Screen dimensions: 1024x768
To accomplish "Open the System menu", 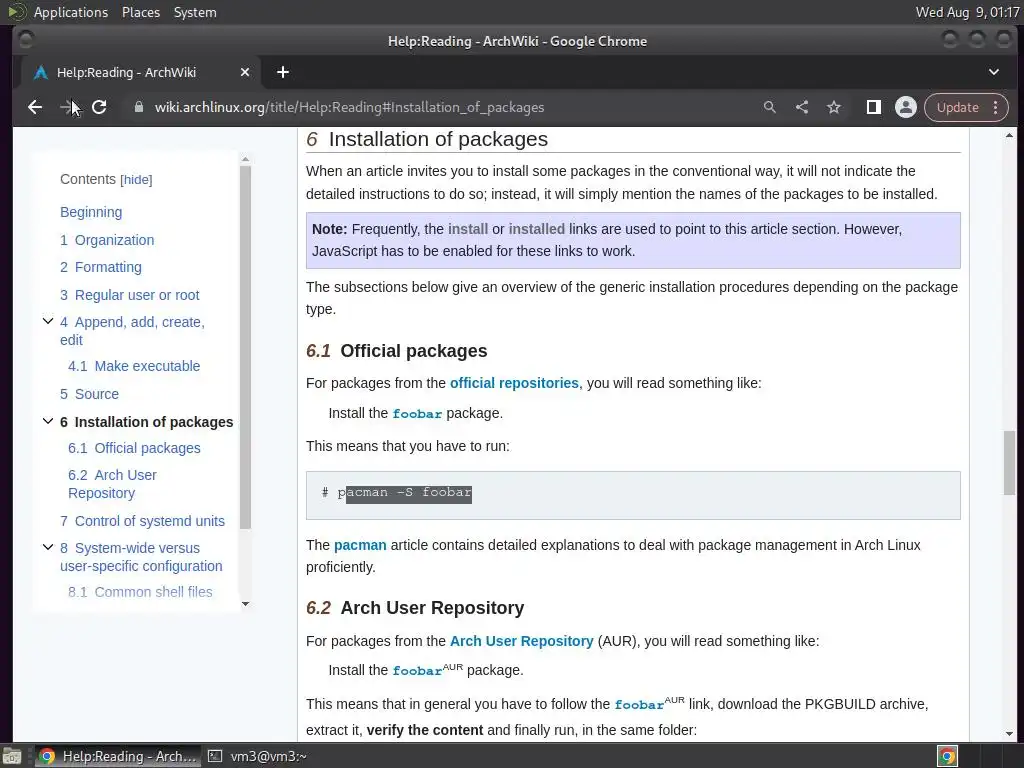I will tap(195, 12).
